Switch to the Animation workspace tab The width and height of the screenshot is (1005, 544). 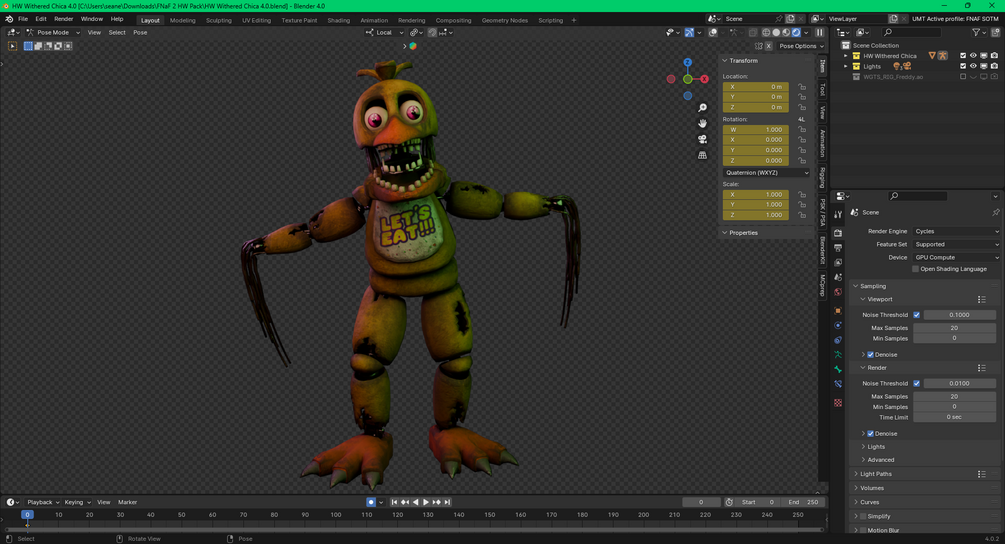pos(374,20)
